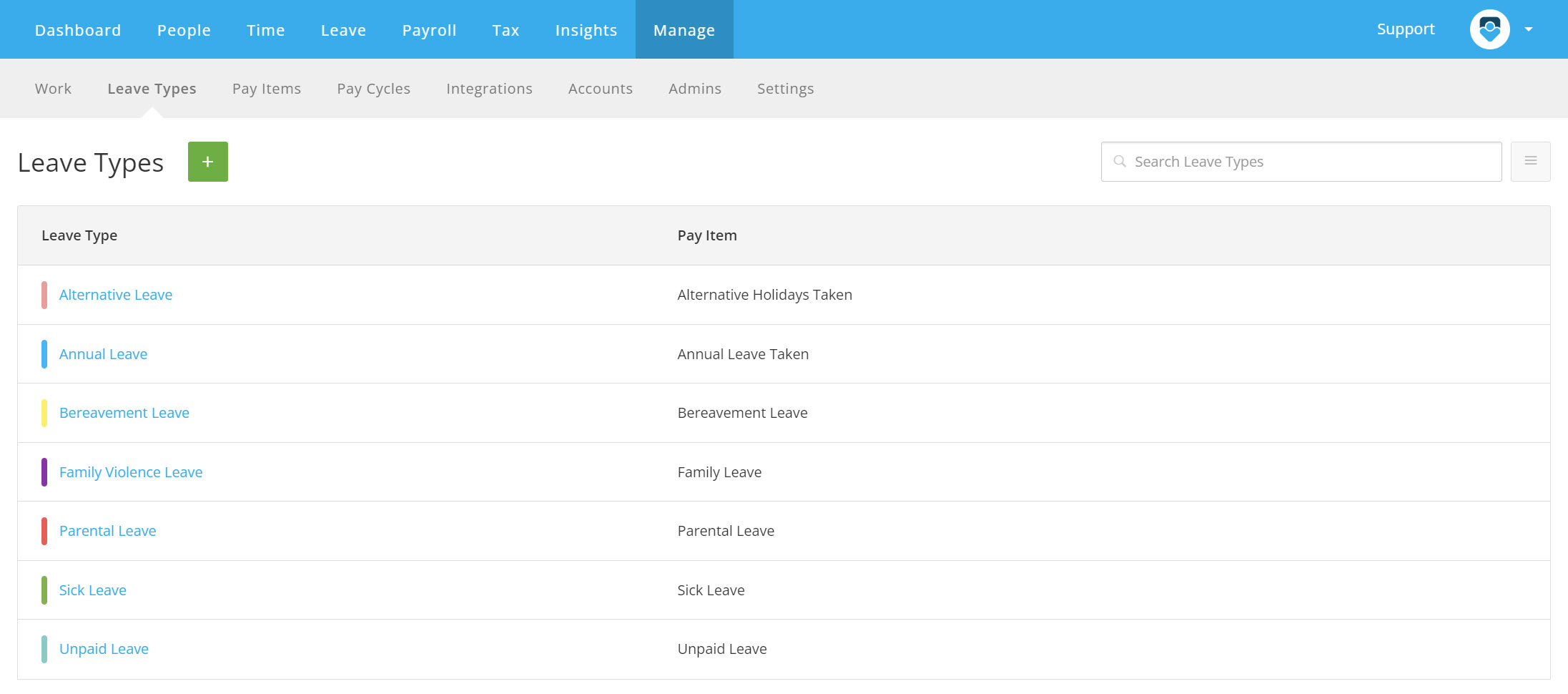This screenshot has height=694, width=1568.
Task: Open the Integrations sub-tab
Action: (x=490, y=89)
